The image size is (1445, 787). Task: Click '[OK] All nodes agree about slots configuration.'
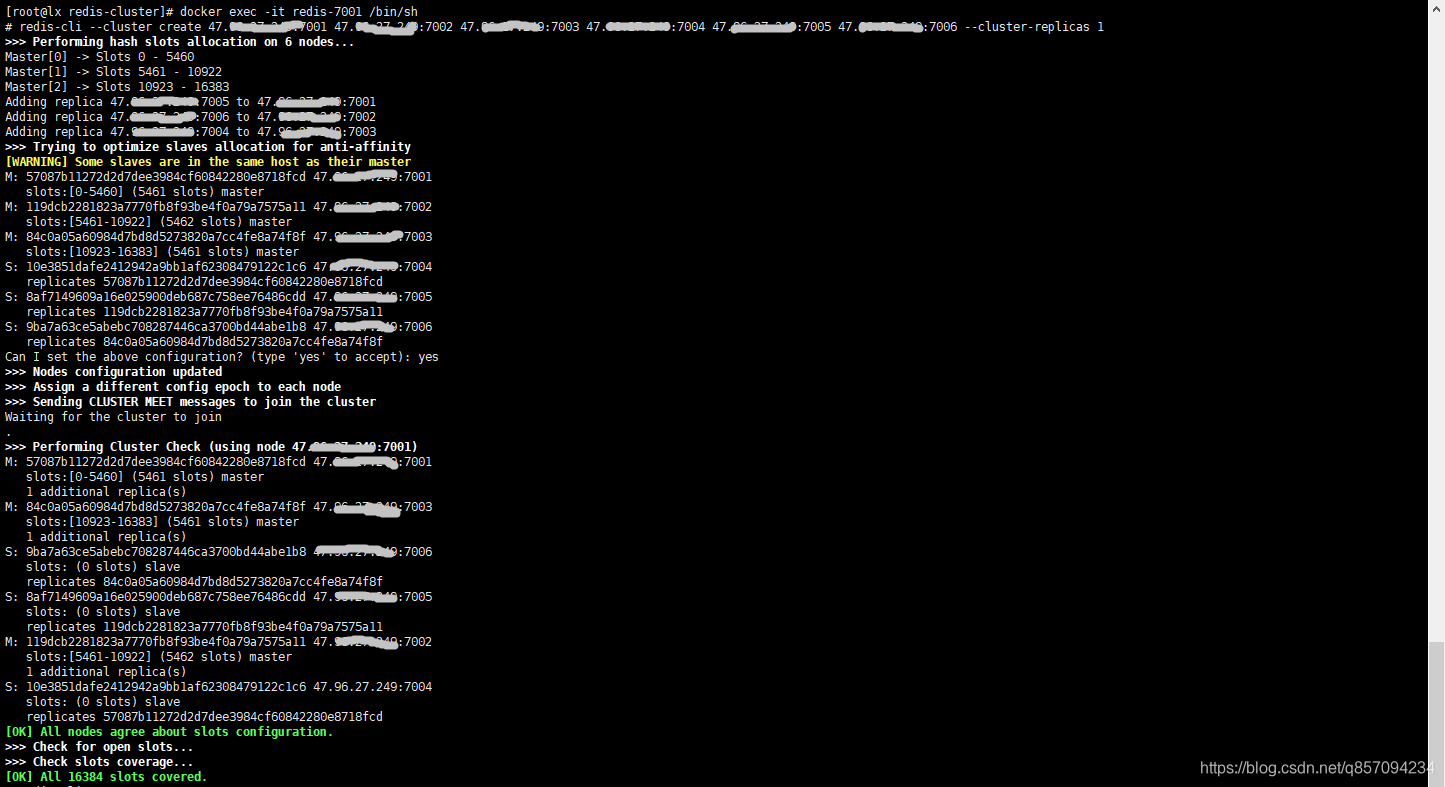pos(169,731)
